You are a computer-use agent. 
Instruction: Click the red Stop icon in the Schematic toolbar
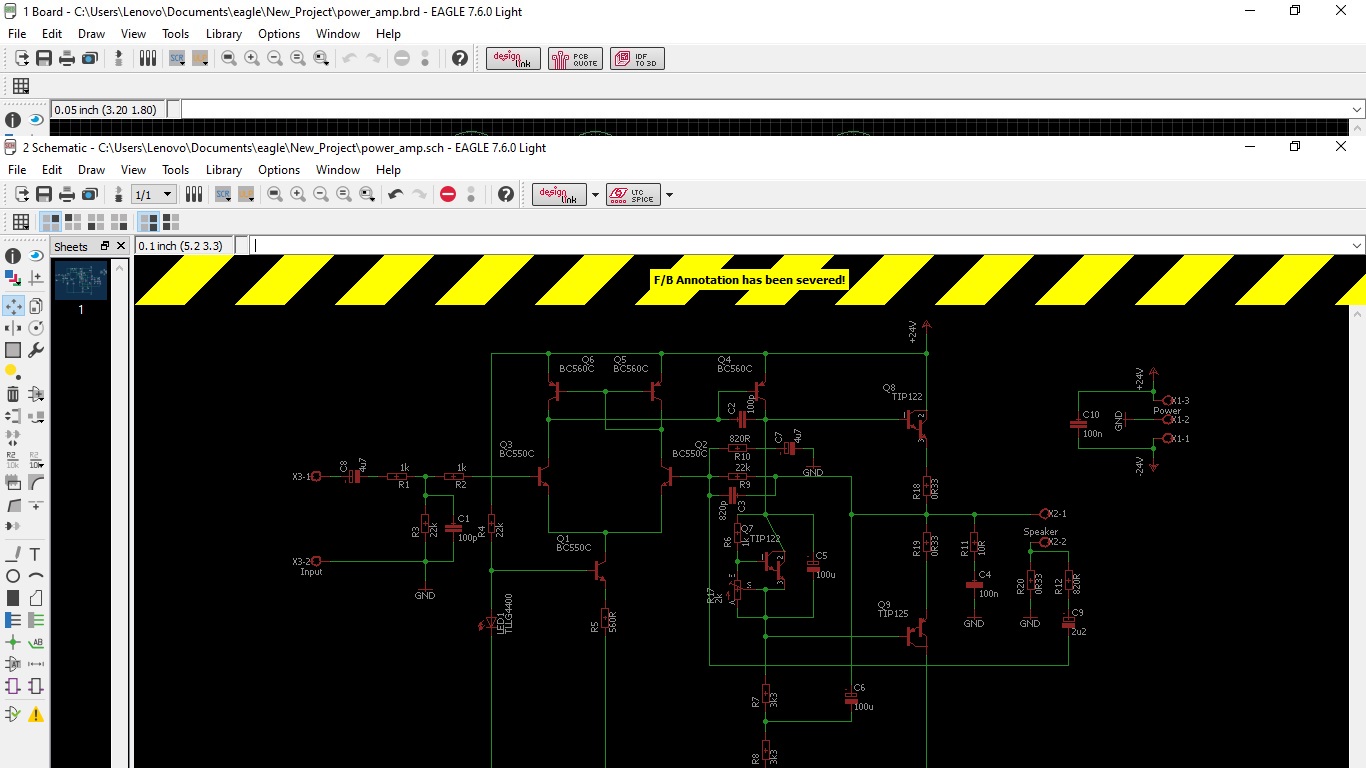[x=448, y=194]
